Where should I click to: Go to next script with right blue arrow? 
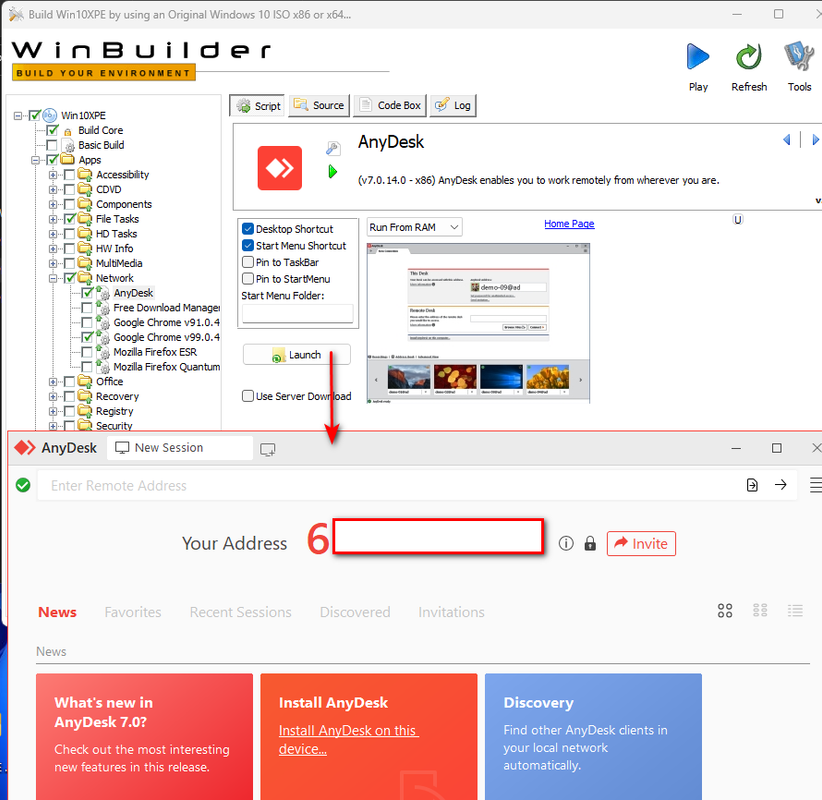tap(815, 139)
